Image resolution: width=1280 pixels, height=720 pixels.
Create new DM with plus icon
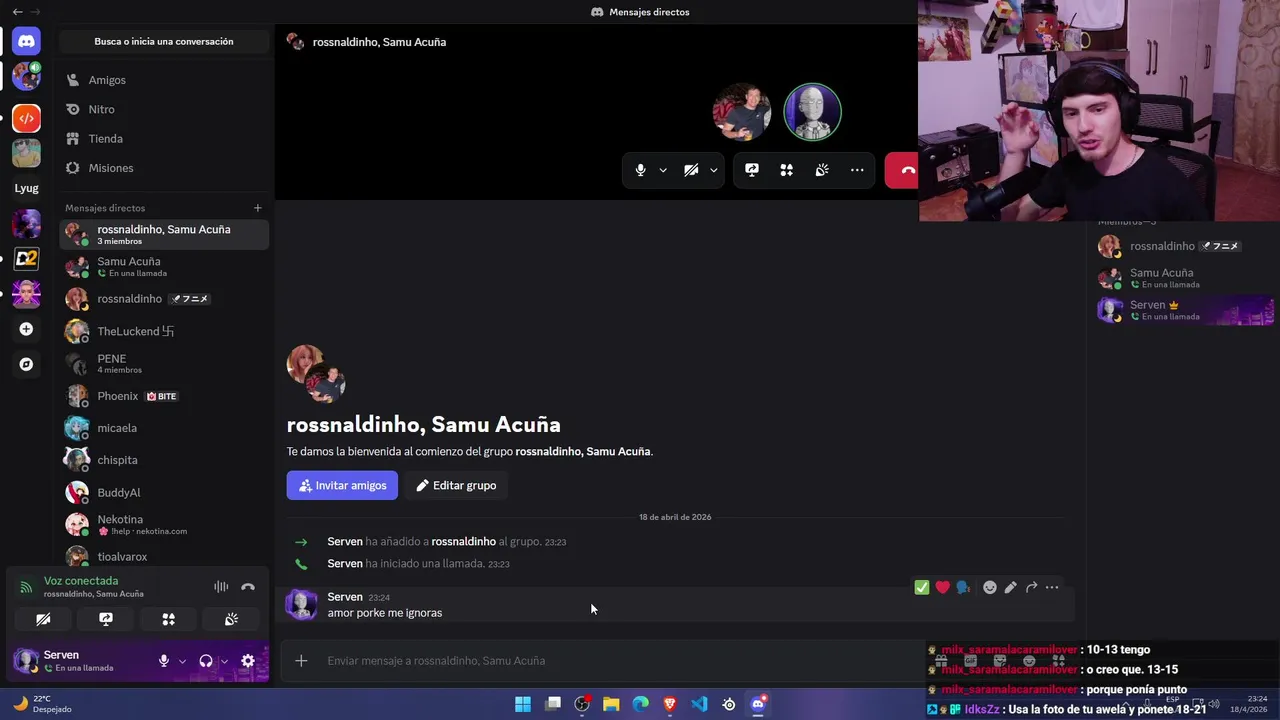[257, 208]
